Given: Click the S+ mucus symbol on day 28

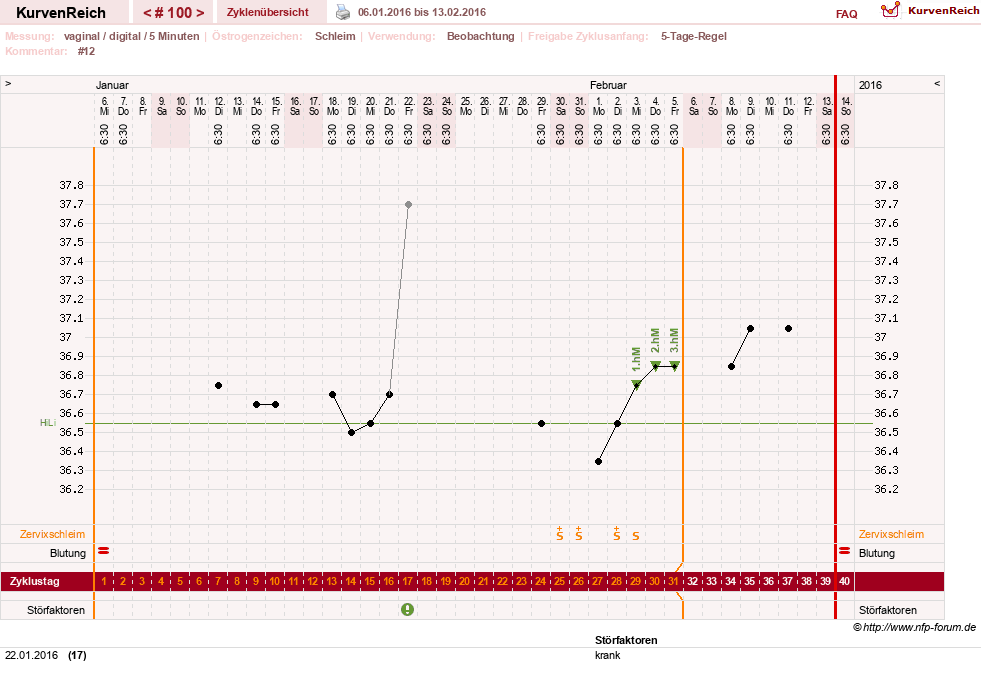Looking at the screenshot, I should pyautogui.click(x=617, y=534).
